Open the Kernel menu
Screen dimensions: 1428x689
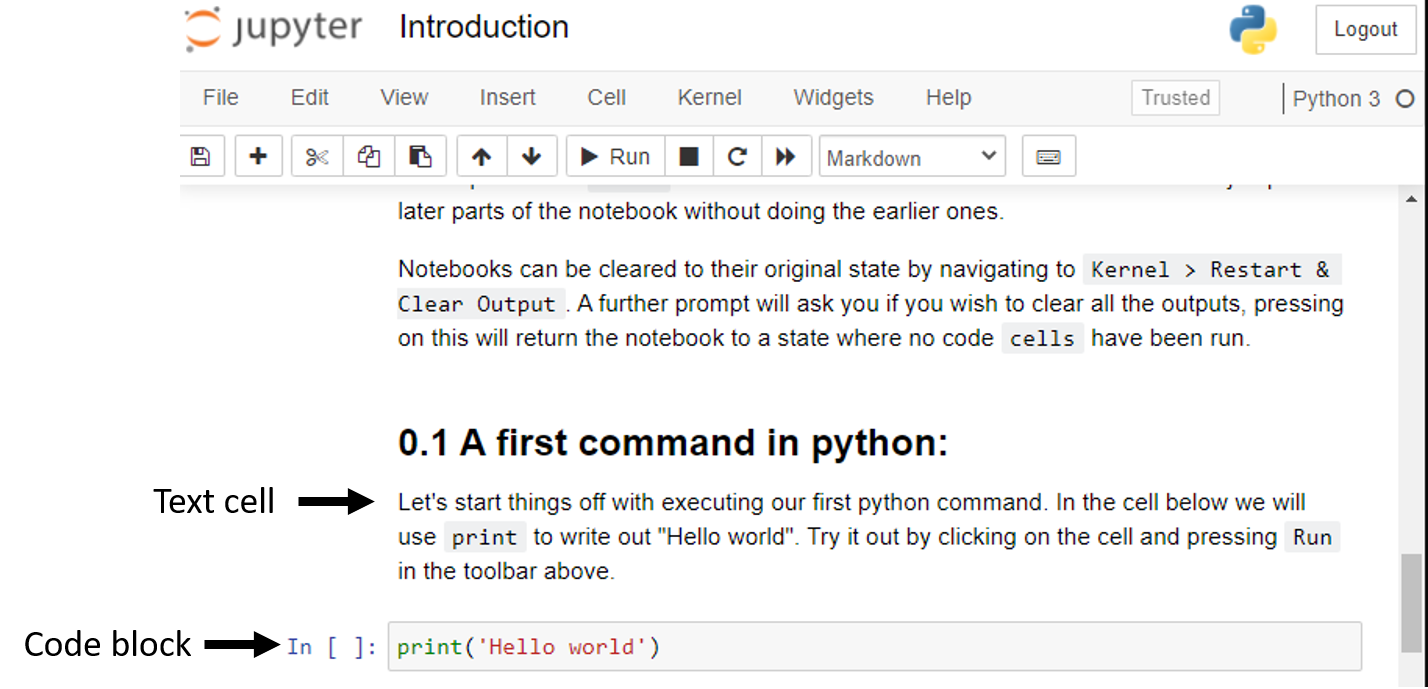[710, 97]
